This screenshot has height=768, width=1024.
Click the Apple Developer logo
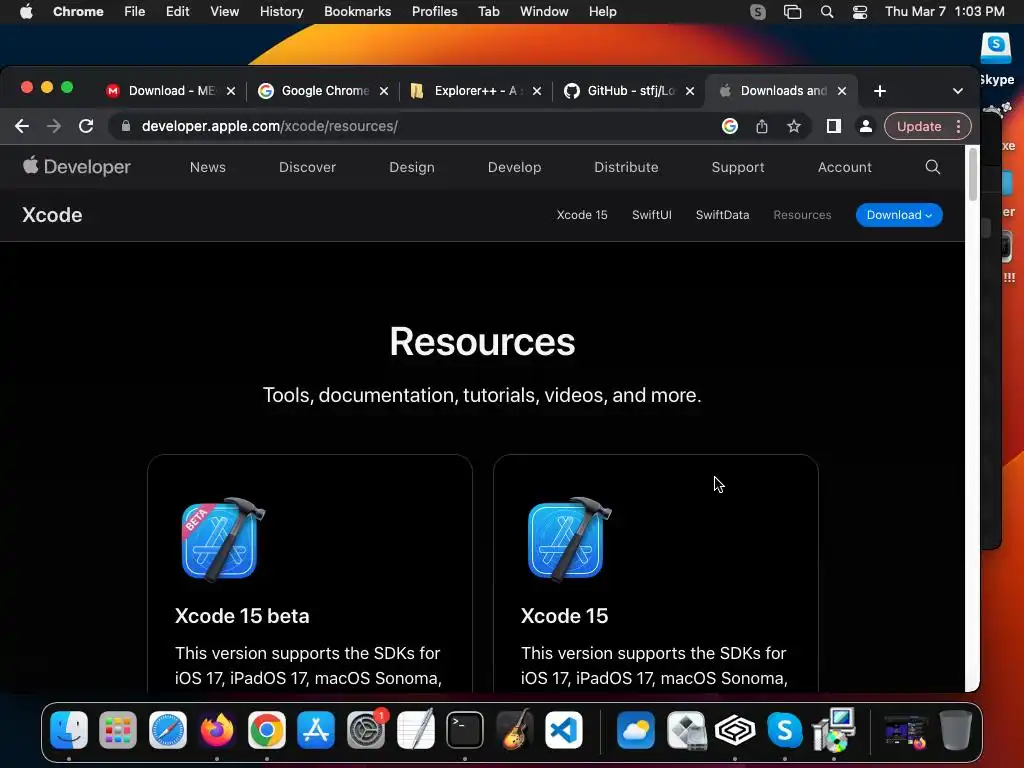pos(76,167)
